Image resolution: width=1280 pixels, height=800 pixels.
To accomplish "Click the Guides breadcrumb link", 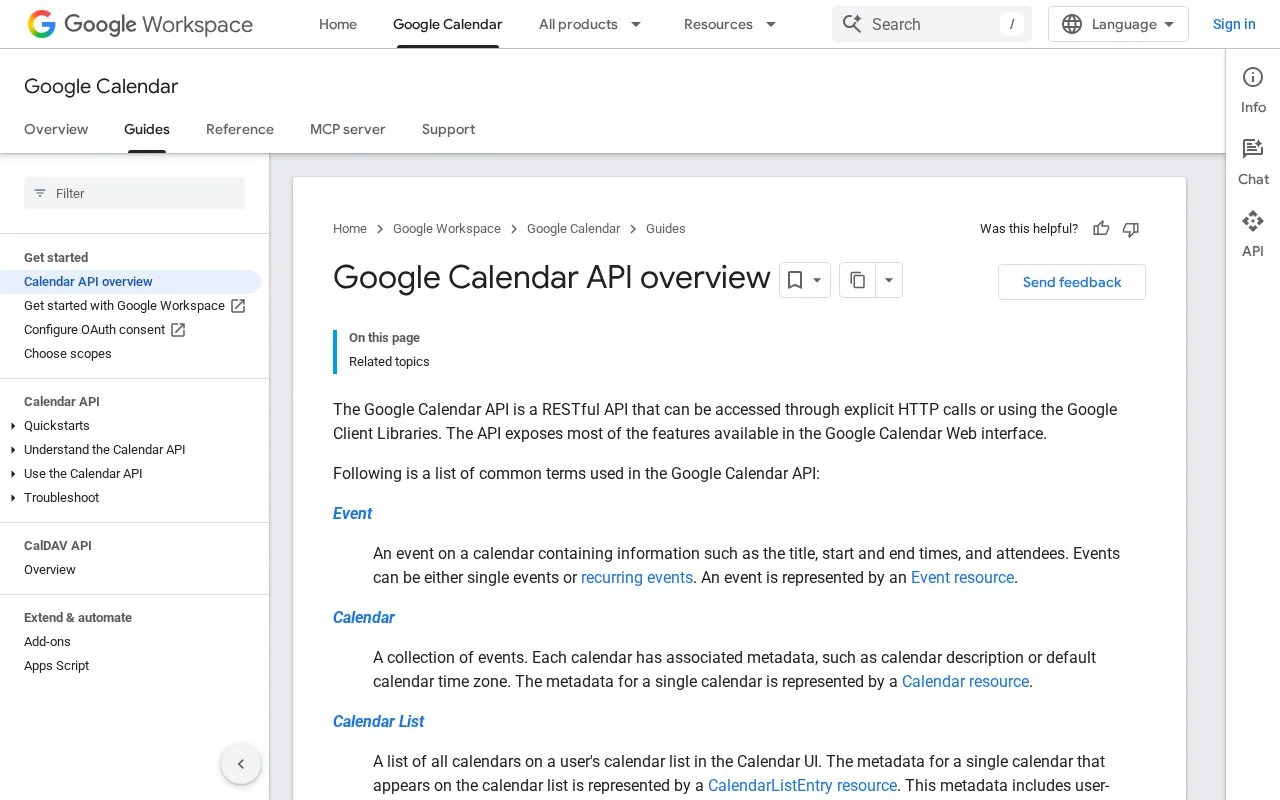I will pos(666,229).
